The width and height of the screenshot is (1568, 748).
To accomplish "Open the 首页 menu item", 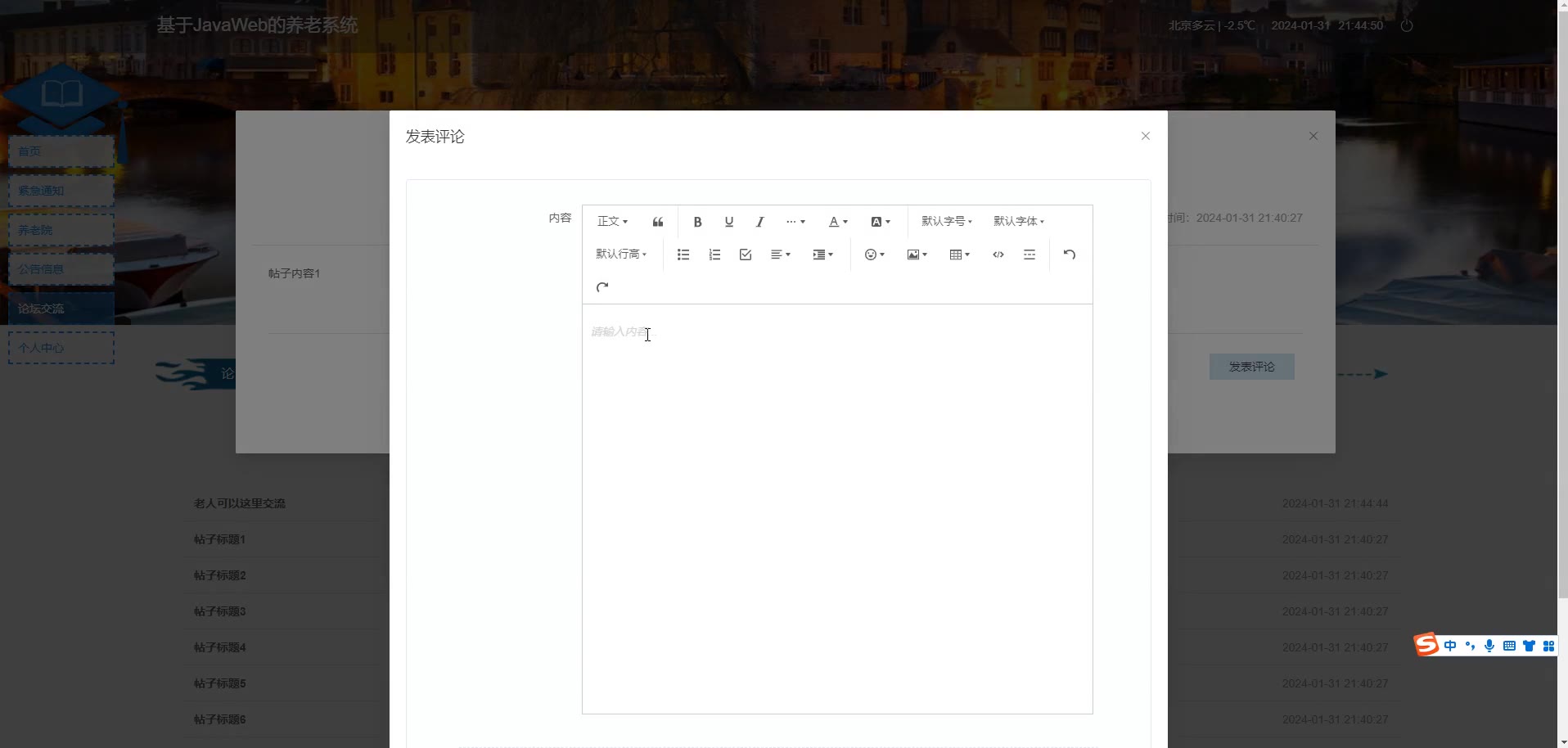I will point(61,151).
